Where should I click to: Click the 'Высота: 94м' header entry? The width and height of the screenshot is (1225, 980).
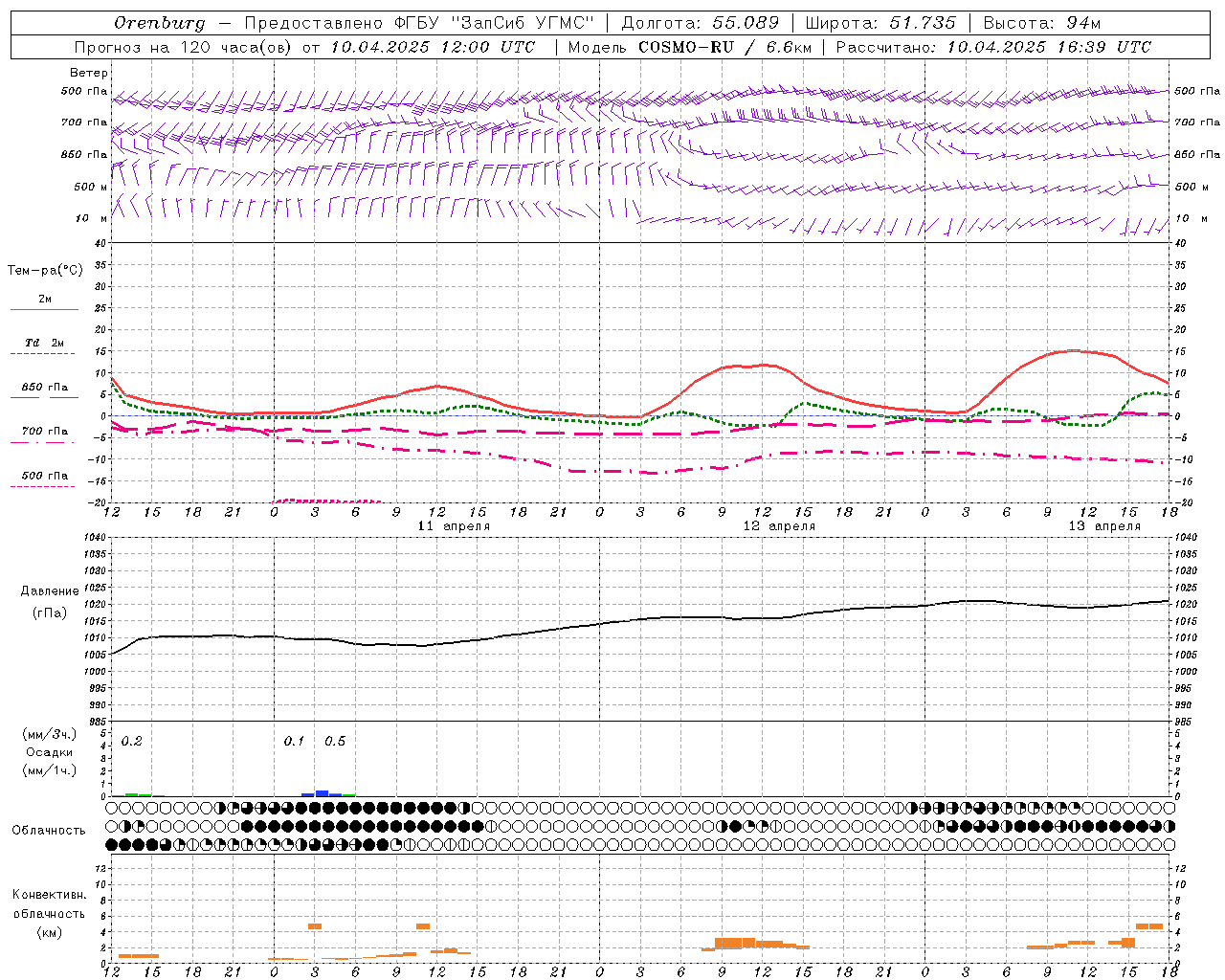click(1042, 23)
